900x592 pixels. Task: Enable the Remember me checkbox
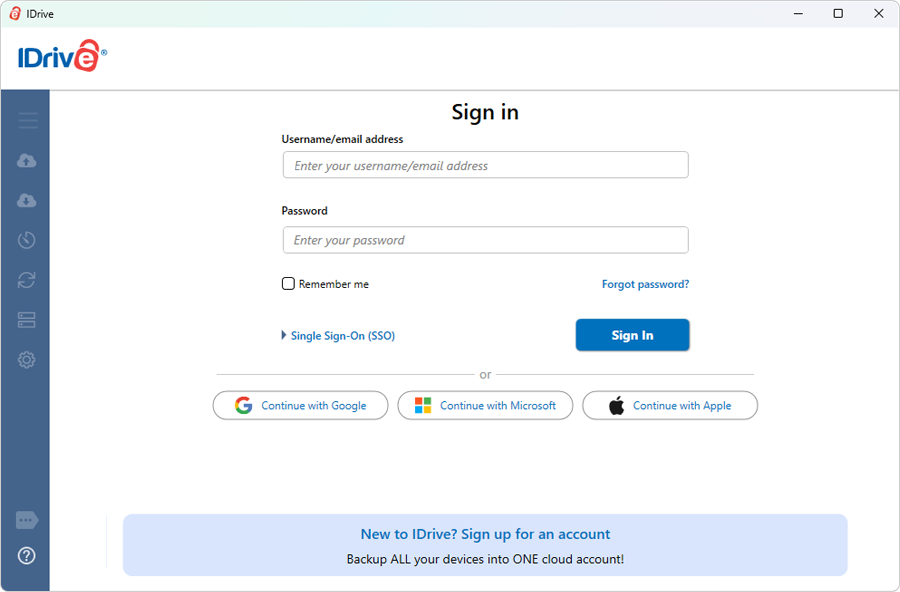(288, 284)
